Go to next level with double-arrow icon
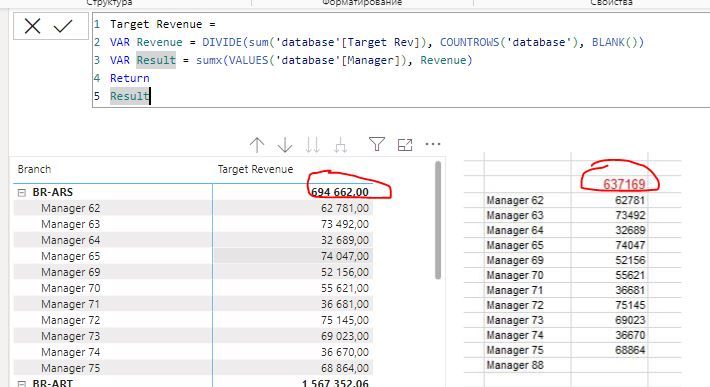The width and height of the screenshot is (710, 387). (312, 145)
